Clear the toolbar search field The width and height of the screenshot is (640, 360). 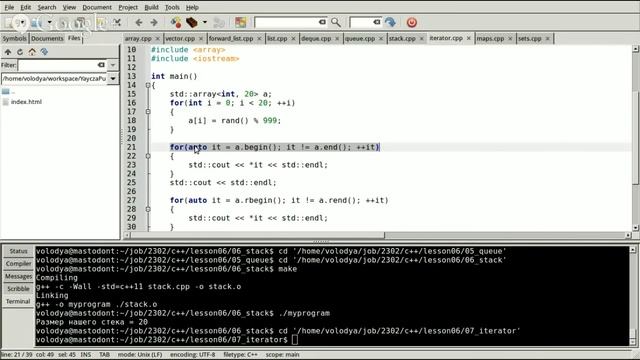[x=322, y=22]
